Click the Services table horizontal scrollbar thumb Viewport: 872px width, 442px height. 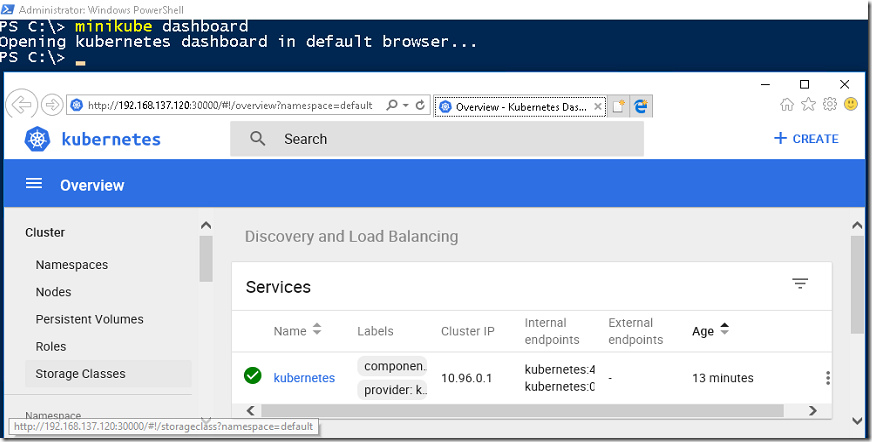point(522,410)
